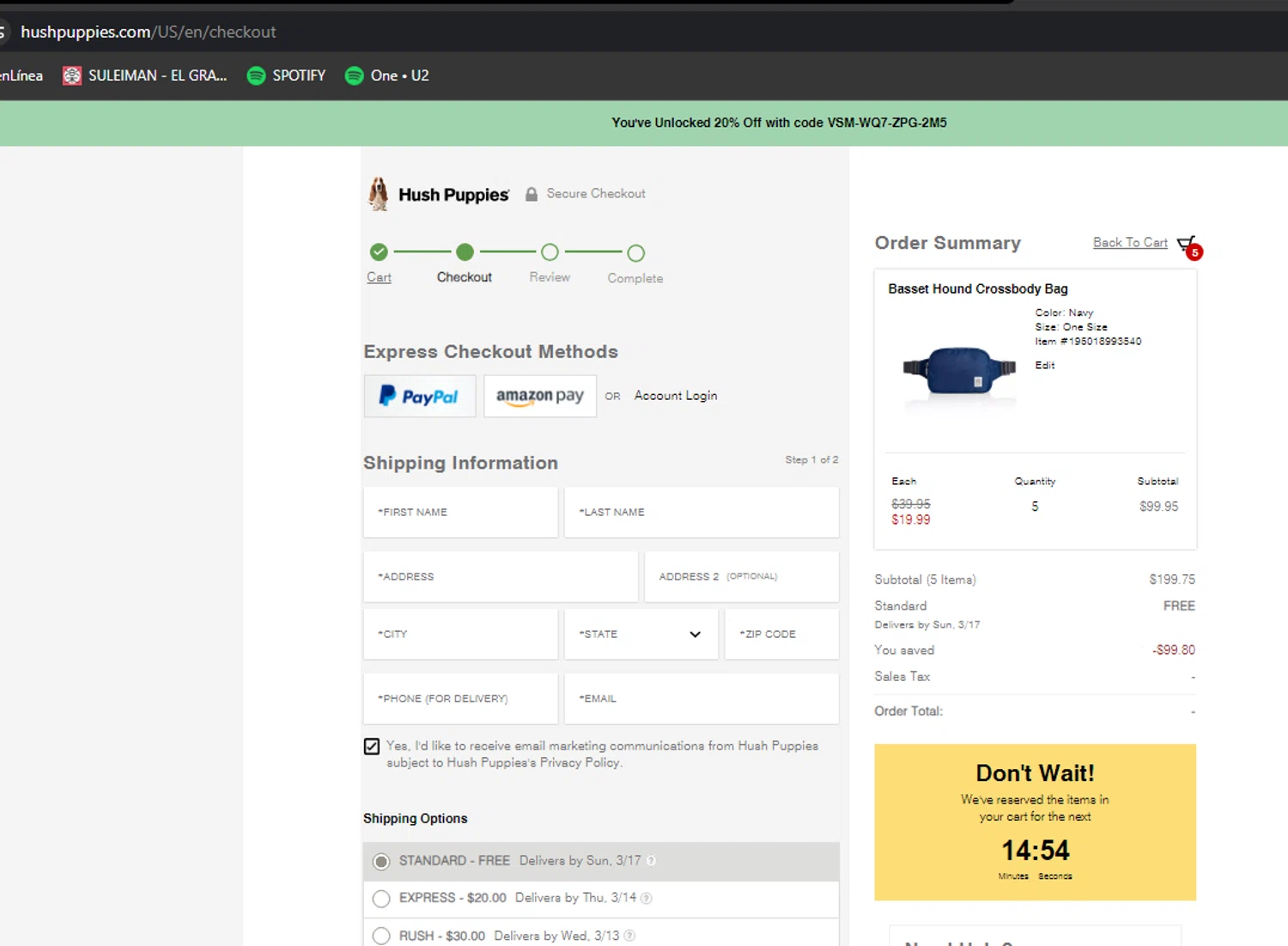Viewport: 1288px width, 946px height.
Task: Click the Express shipping help question icon
Action: [x=647, y=898]
